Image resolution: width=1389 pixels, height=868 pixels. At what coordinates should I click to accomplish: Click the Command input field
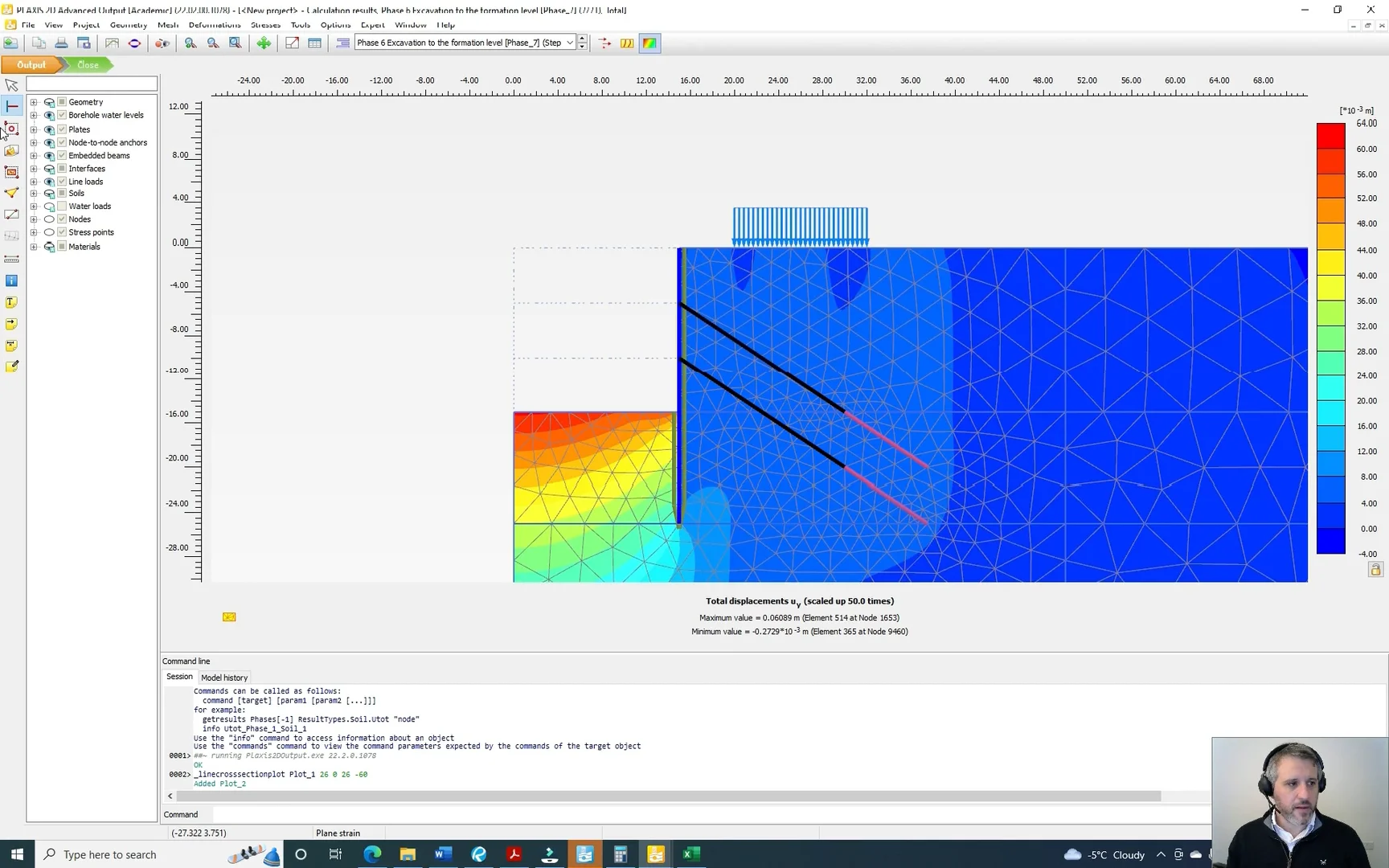pyautogui.click(x=707, y=814)
